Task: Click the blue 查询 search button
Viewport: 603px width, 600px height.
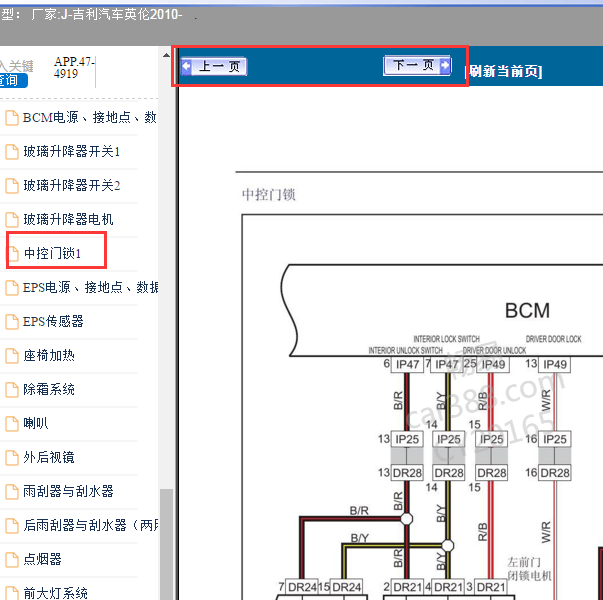Action: (13, 80)
